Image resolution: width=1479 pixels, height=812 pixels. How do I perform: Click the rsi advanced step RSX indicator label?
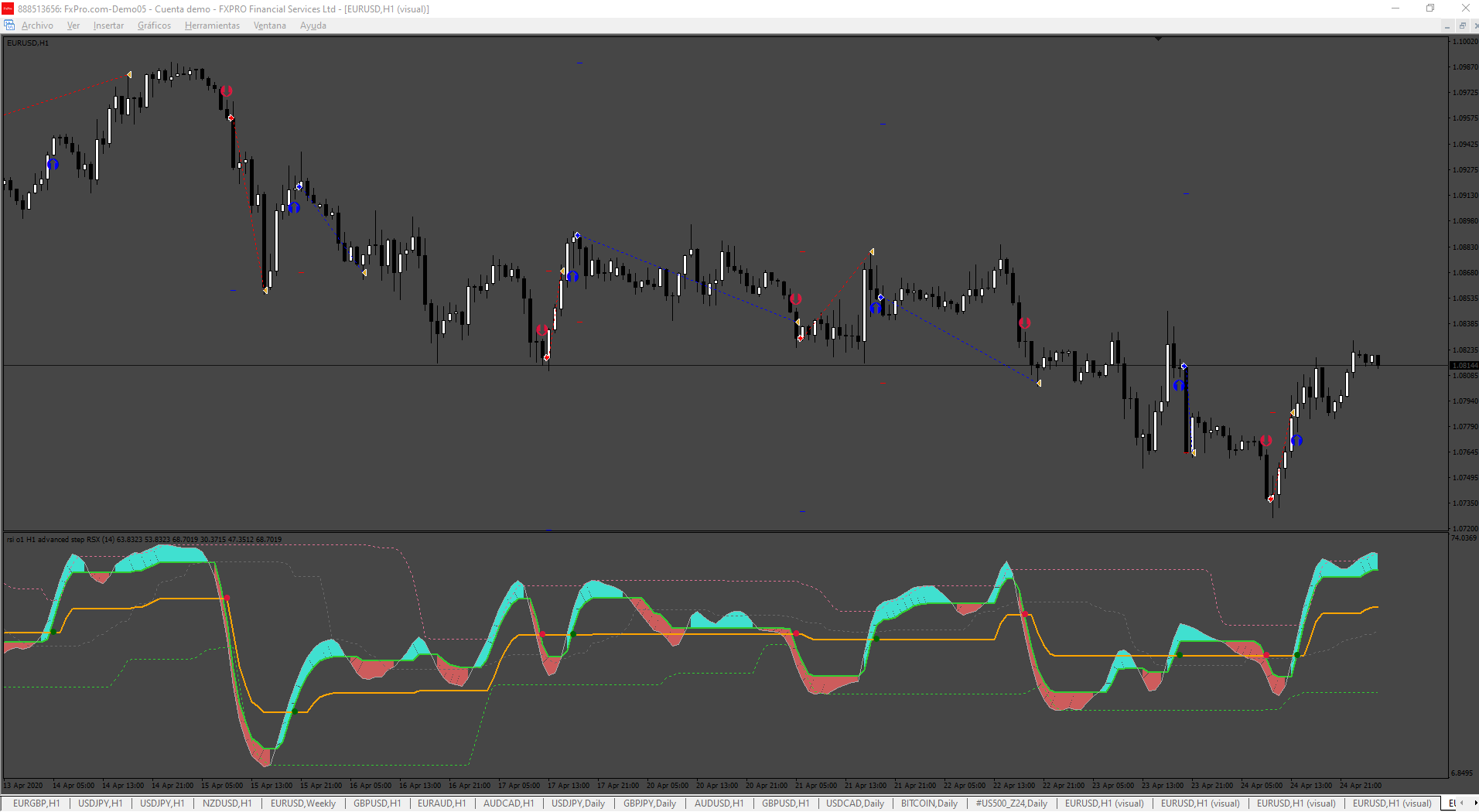[144, 540]
